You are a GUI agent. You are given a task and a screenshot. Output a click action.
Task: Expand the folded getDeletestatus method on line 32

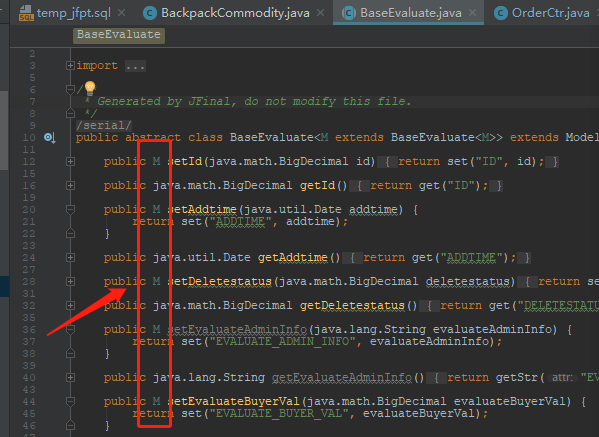click(x=70, y=306)
